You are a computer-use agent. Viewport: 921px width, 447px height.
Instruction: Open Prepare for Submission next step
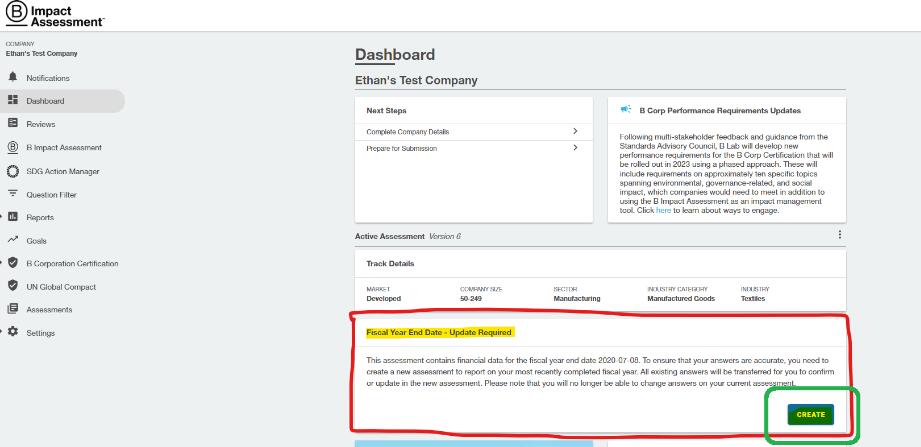tap(473, 149)
